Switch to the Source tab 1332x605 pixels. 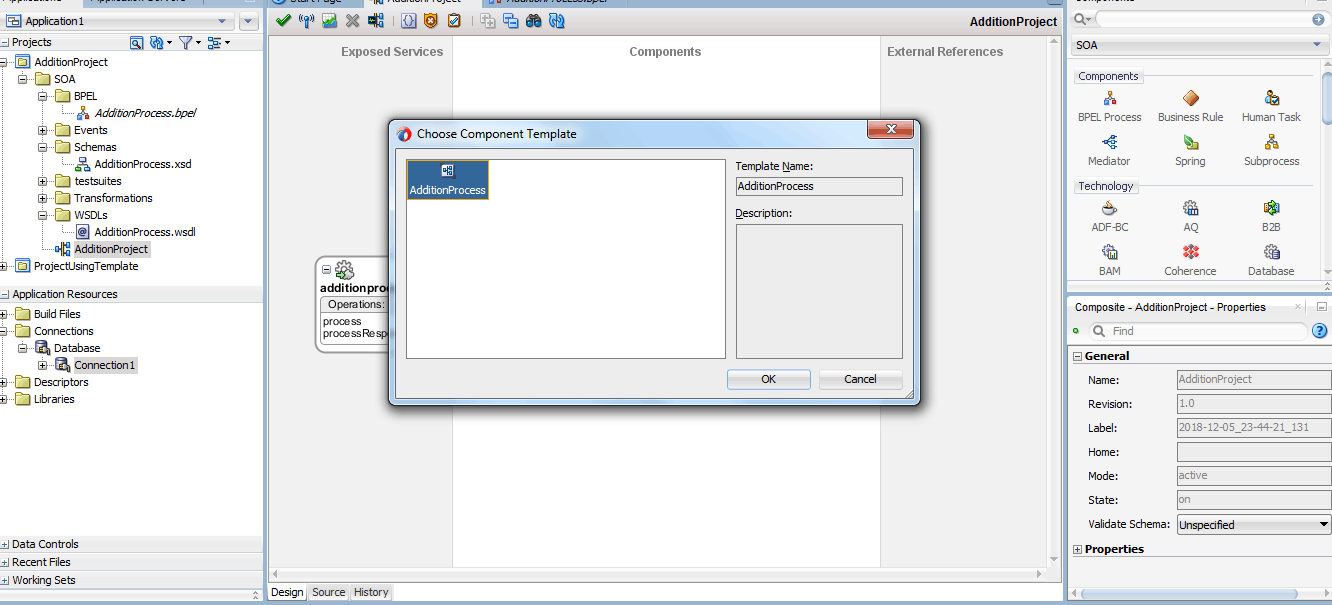(x=328, y=592)
